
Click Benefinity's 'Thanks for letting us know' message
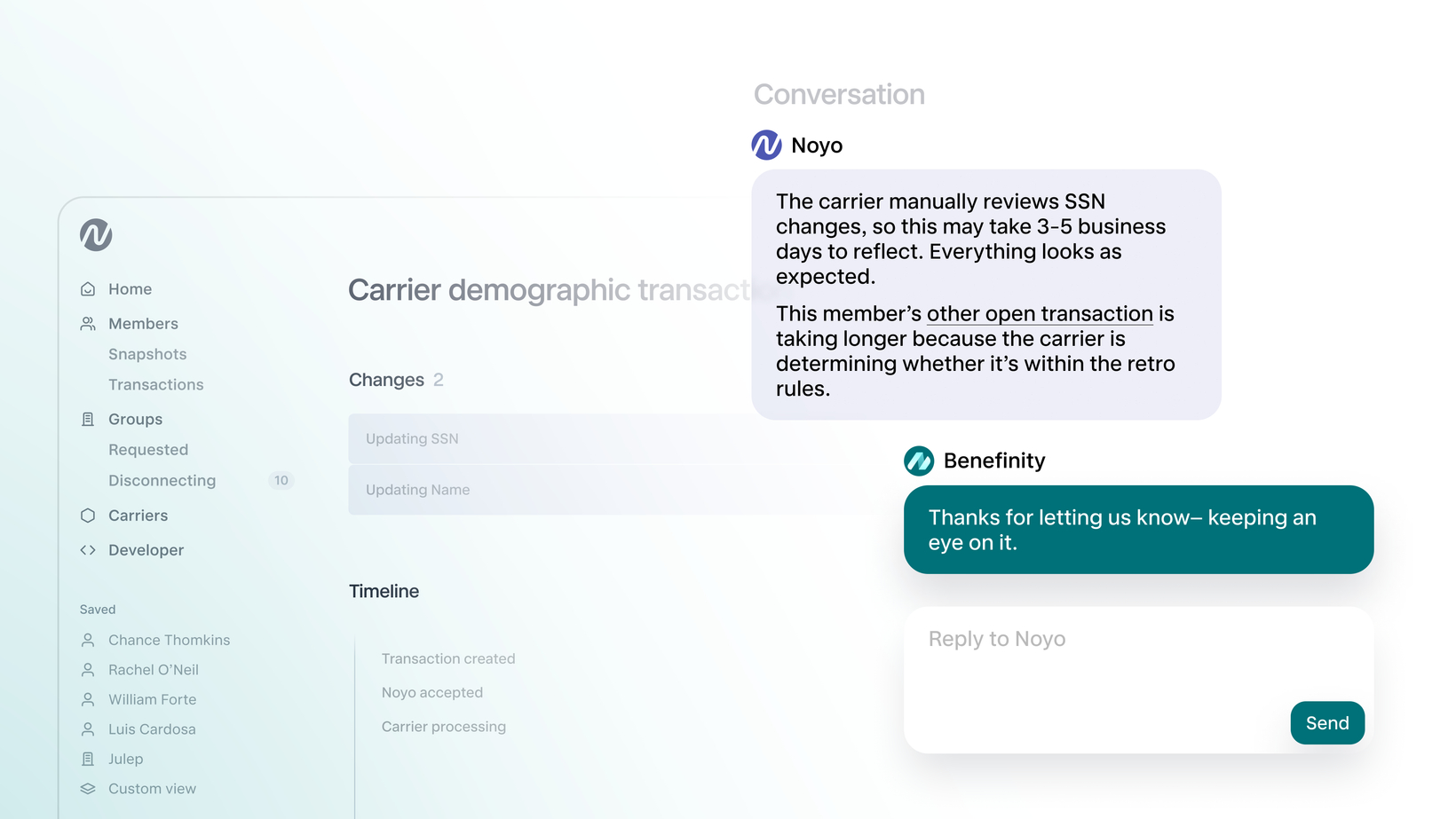tap(1138, 530)
